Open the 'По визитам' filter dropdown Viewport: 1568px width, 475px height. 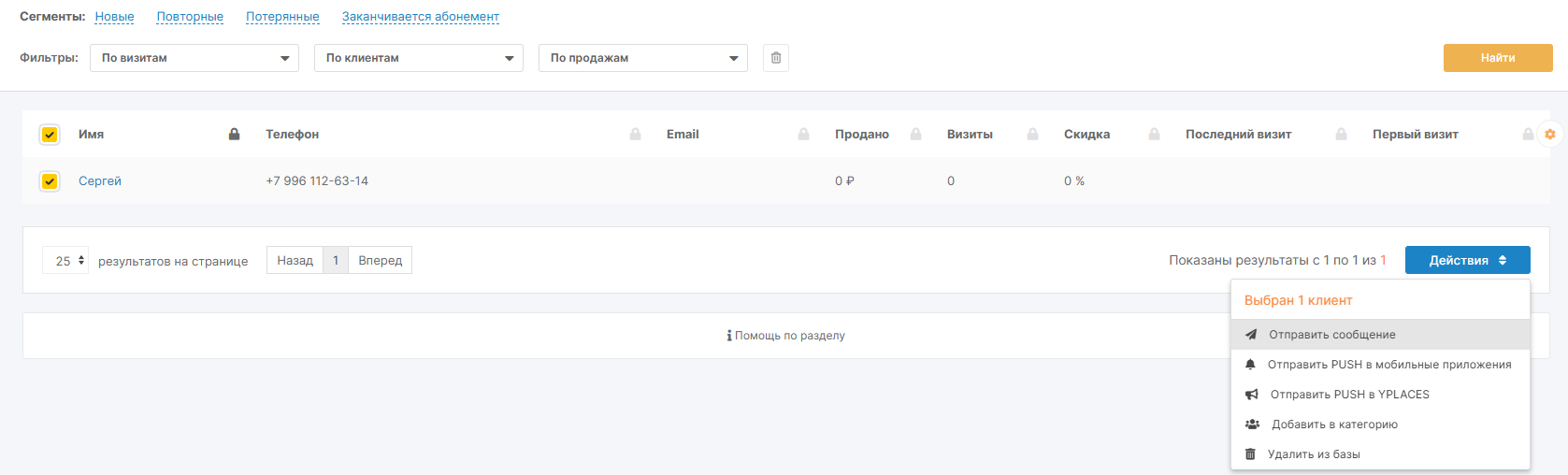[x=194, y=58]
